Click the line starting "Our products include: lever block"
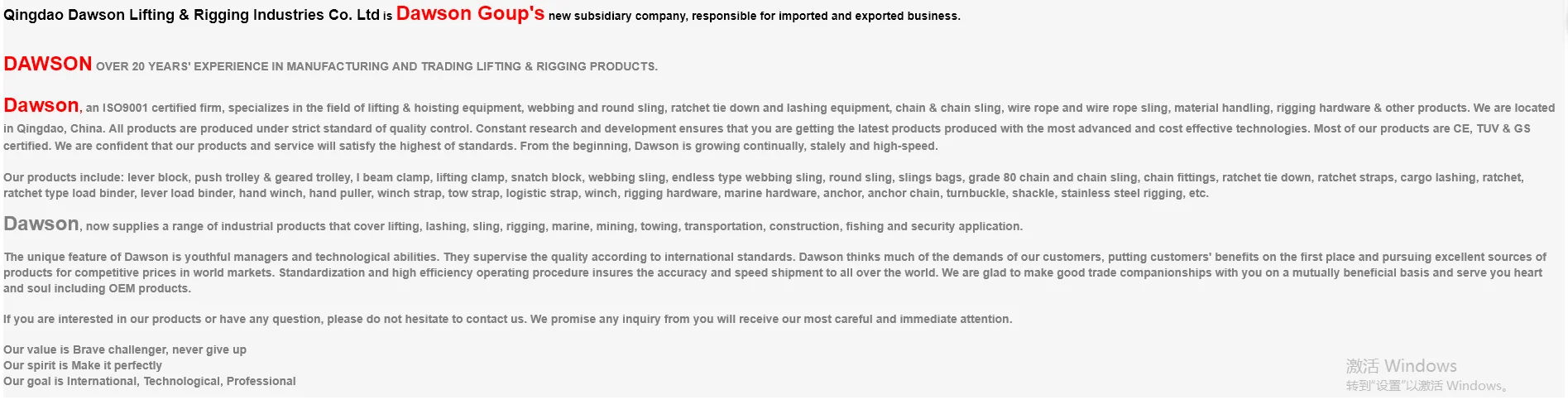The image size is (1568, 400). [331, 177]
